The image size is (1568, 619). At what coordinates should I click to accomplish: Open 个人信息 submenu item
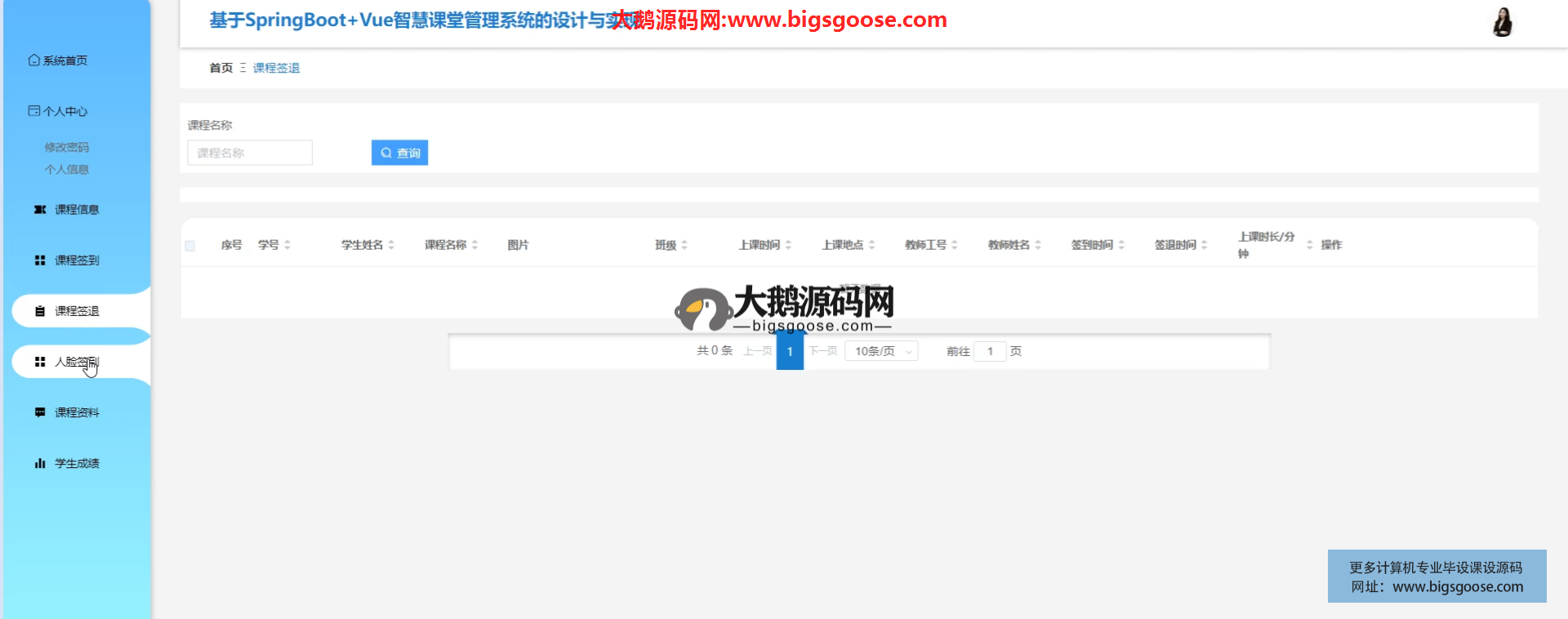(67, 170)
